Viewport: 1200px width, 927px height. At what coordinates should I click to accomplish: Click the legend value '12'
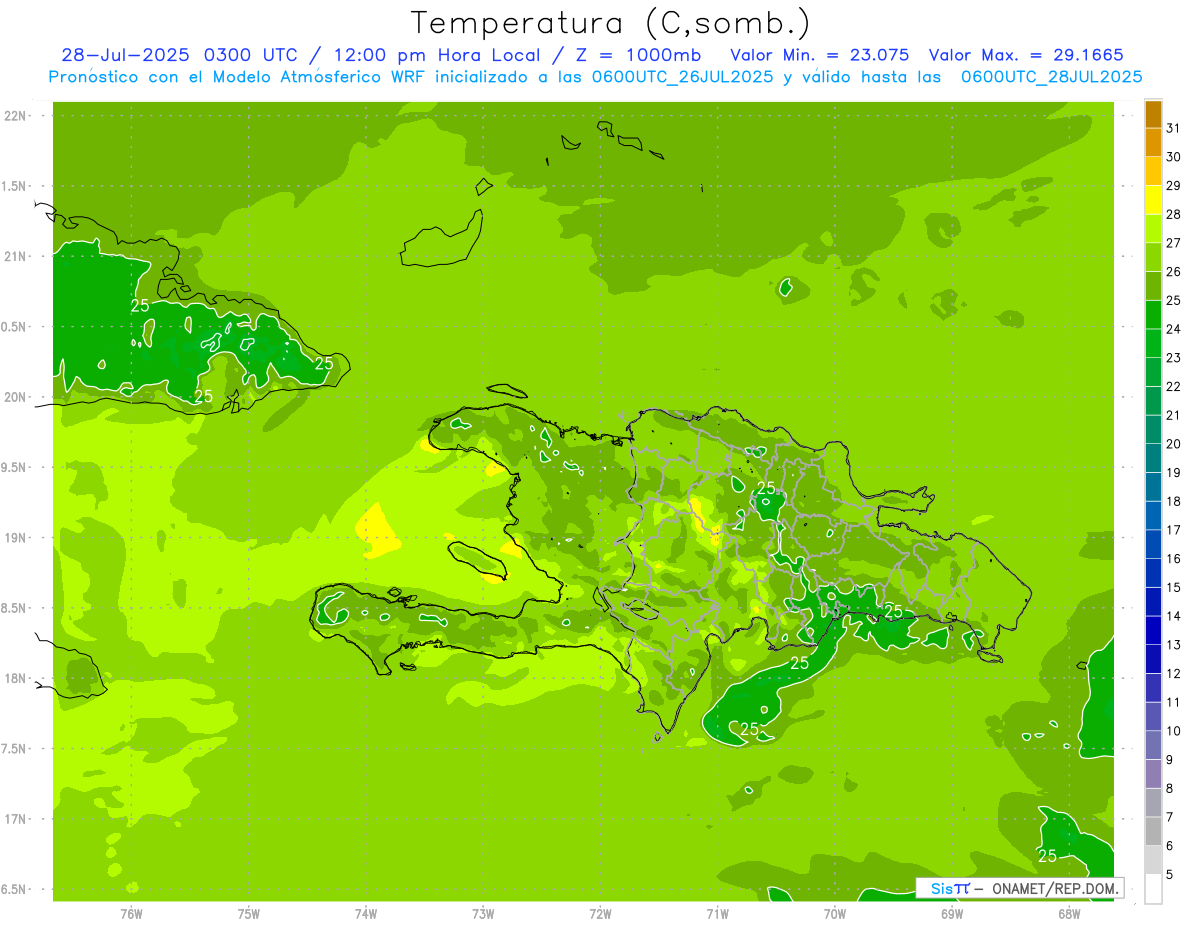tap(1174, 674)
